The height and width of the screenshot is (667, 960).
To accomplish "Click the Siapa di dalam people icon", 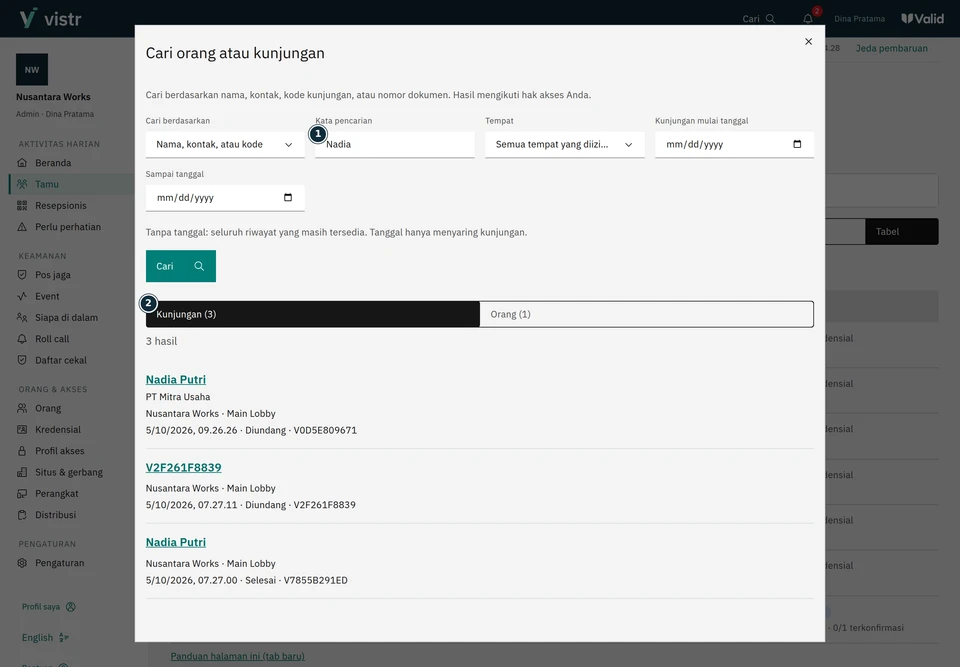I will tap(22, 318).
